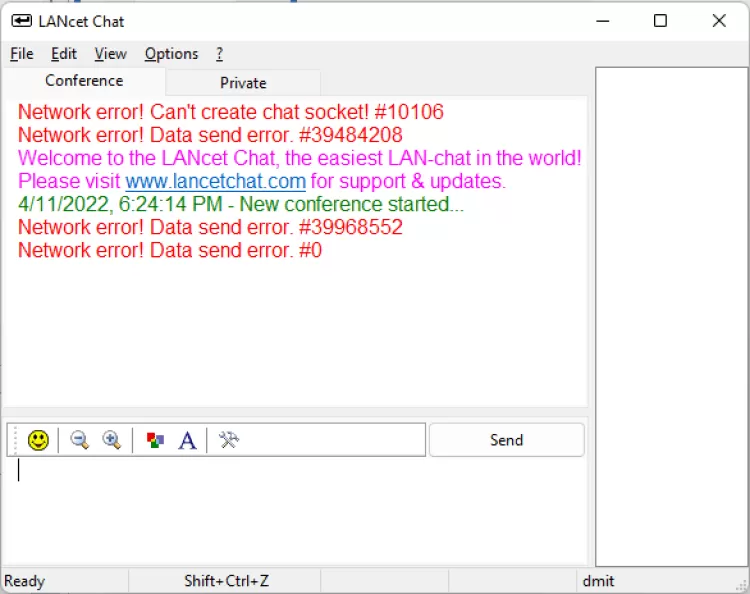Focus the message text input area
Image resolution: width=750 pixels, height=594 pixels.
click(x=296, y=511)
